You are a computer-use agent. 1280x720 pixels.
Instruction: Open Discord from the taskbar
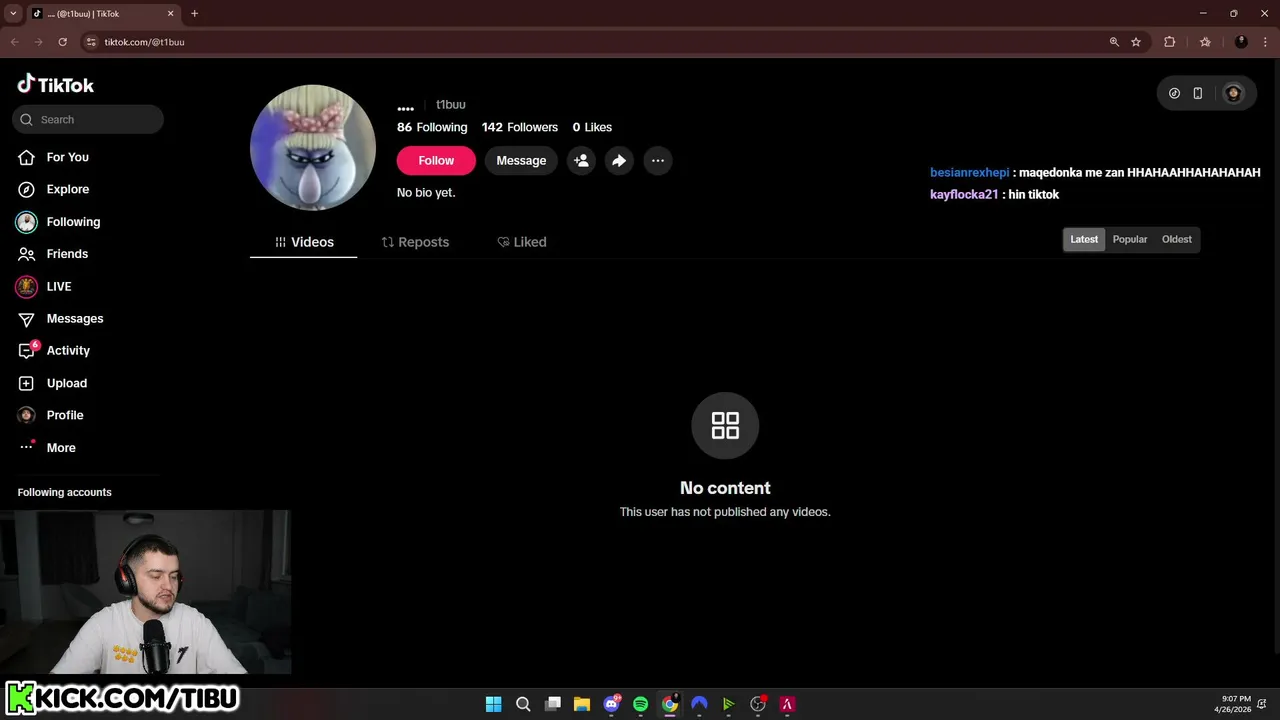click(x=611, y=704)
